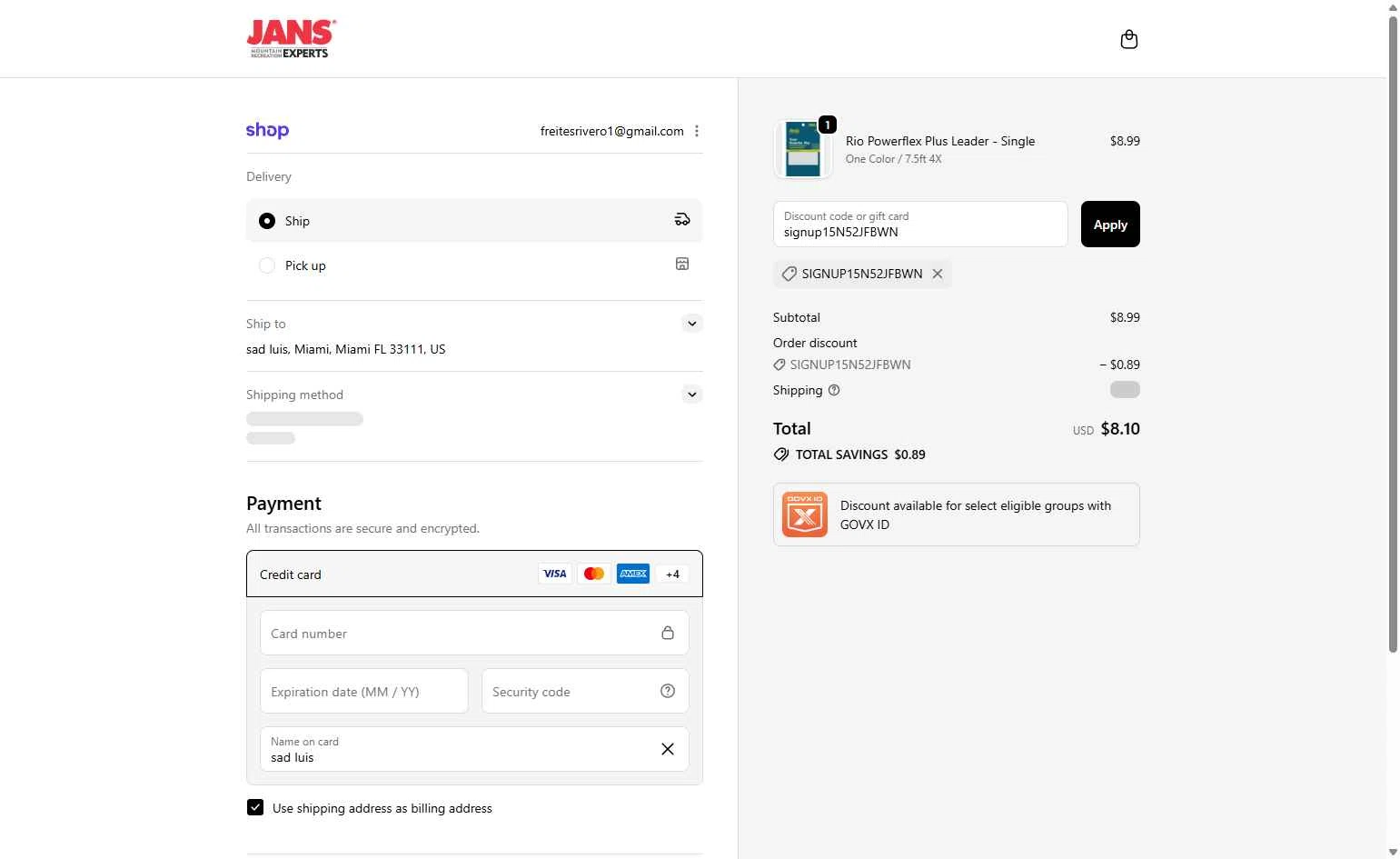This screenshot has width=1400, height=859.
Task: Clear the Name on card field
Action: coord(668,749)
